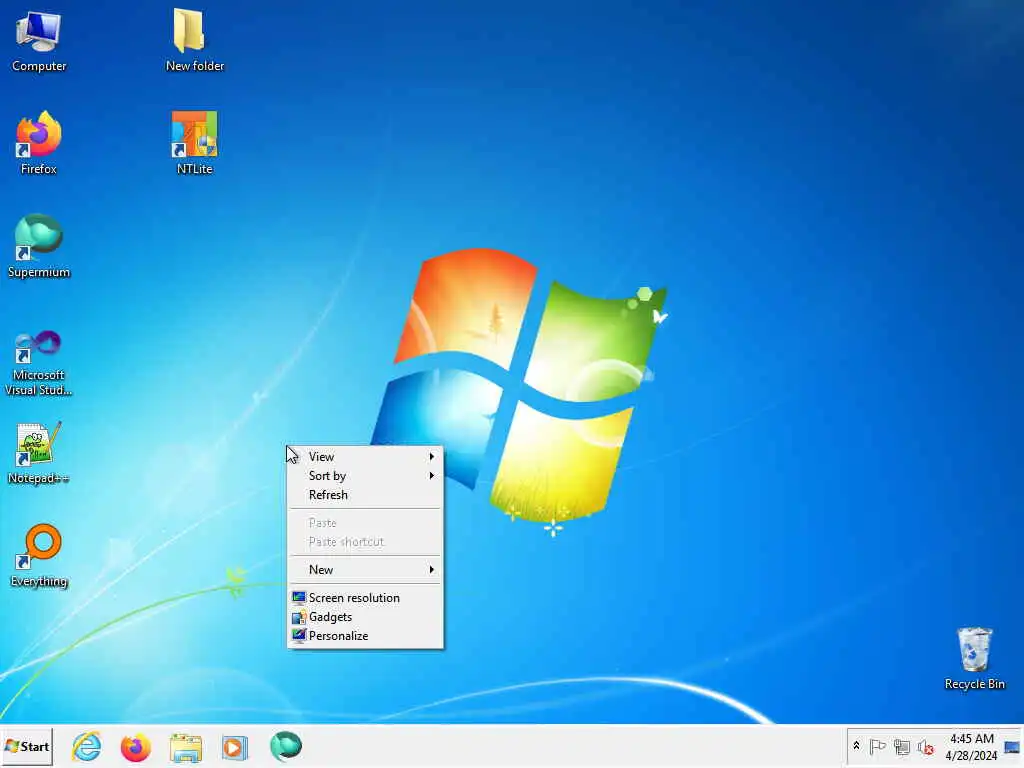The width and height of the screenshot is (1024, 768).
Task: Select the Firefox desktop shortcut
Action: pos(39,144)
